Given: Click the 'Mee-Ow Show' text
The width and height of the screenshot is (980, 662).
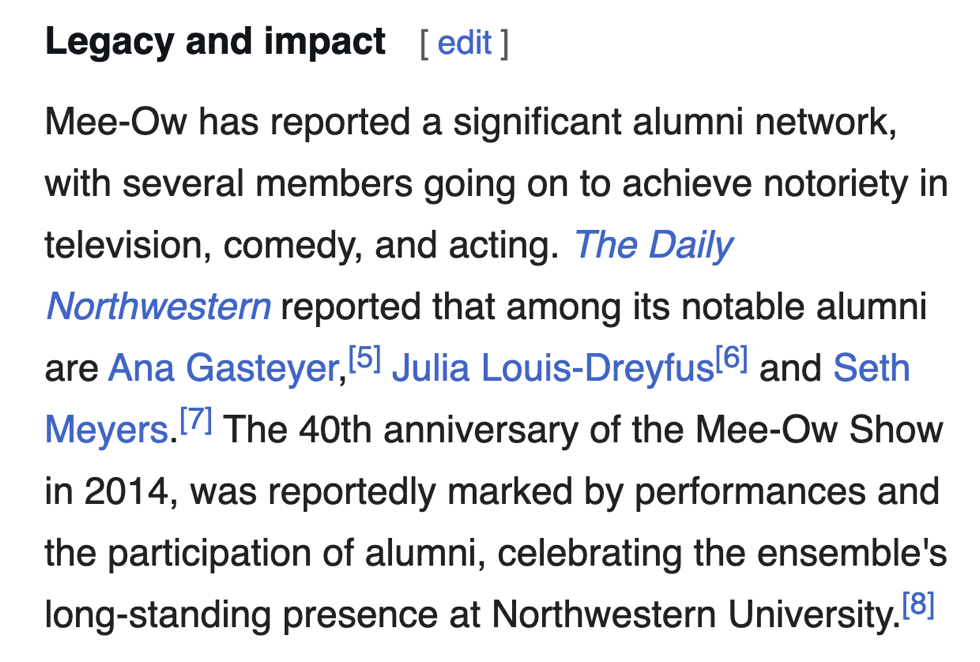Looking at the screenshot, I should click(818, 430).
